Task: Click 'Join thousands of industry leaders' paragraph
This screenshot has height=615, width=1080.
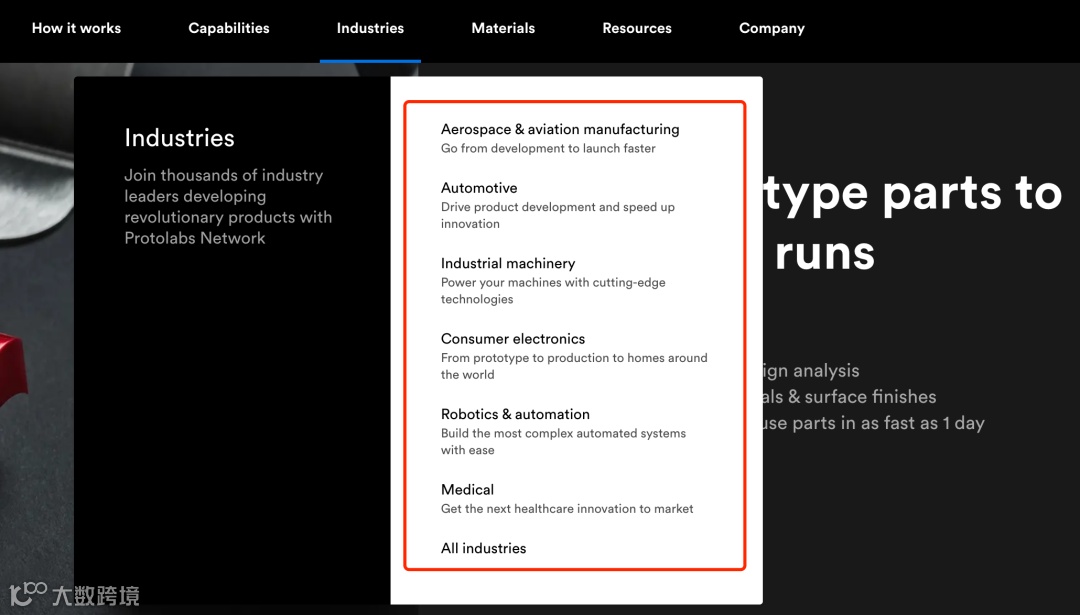Action: 228,207
